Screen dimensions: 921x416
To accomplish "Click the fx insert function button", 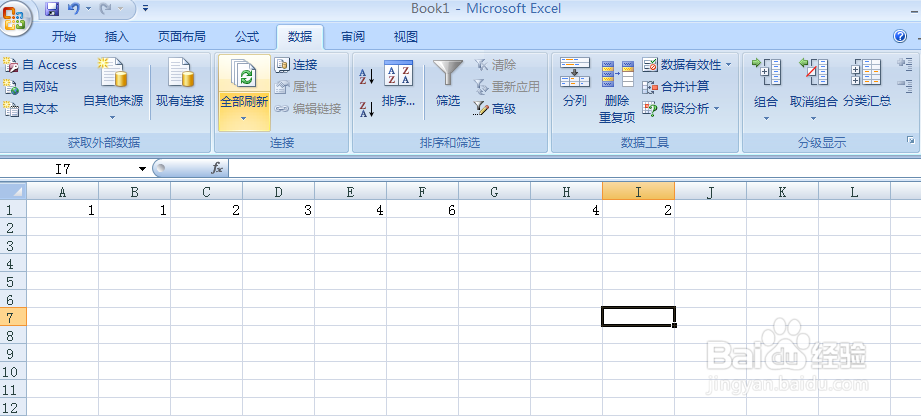I will coord(217,169).
